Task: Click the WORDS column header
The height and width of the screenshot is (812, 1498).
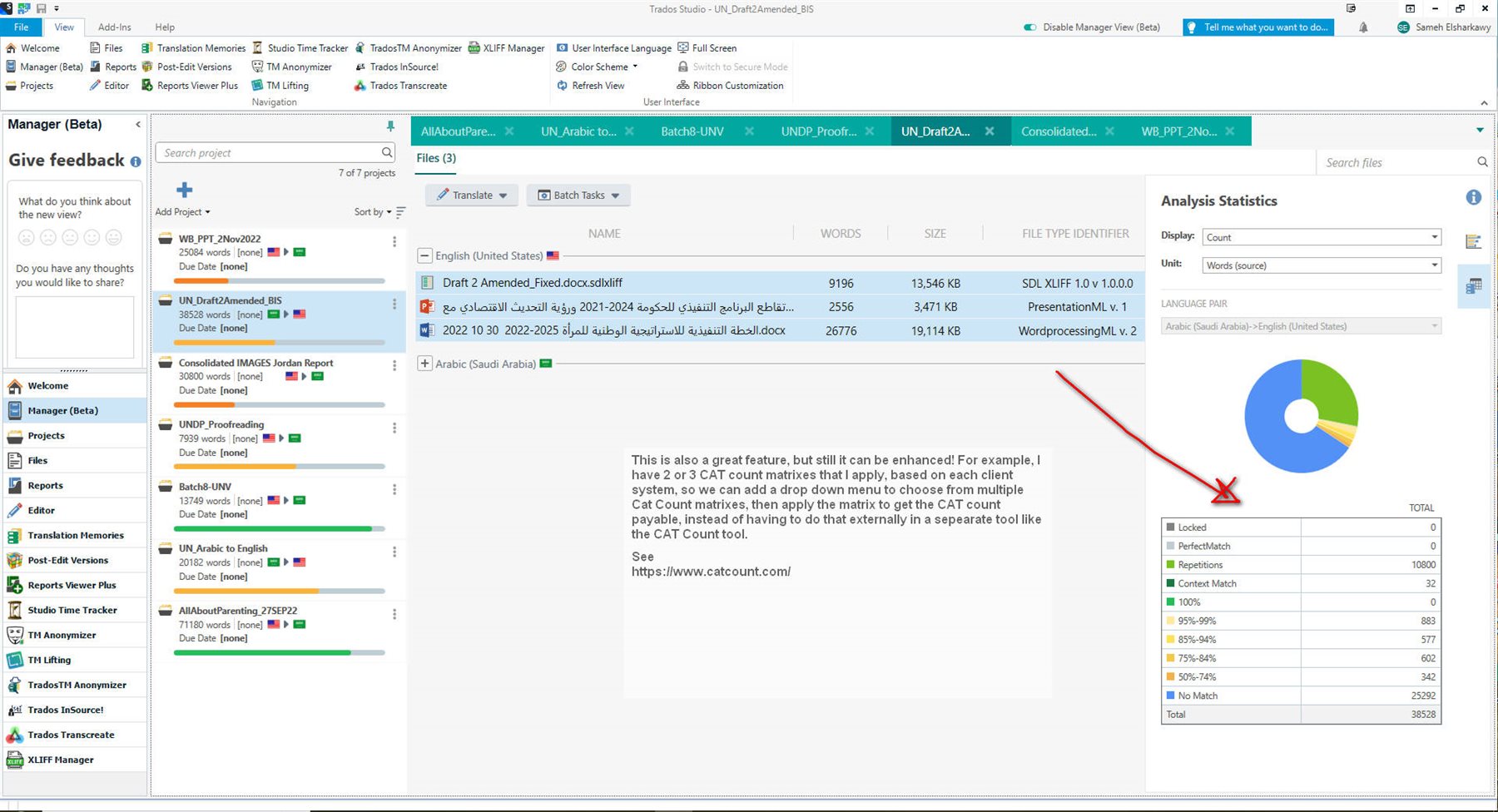Action: click(841, 234)
